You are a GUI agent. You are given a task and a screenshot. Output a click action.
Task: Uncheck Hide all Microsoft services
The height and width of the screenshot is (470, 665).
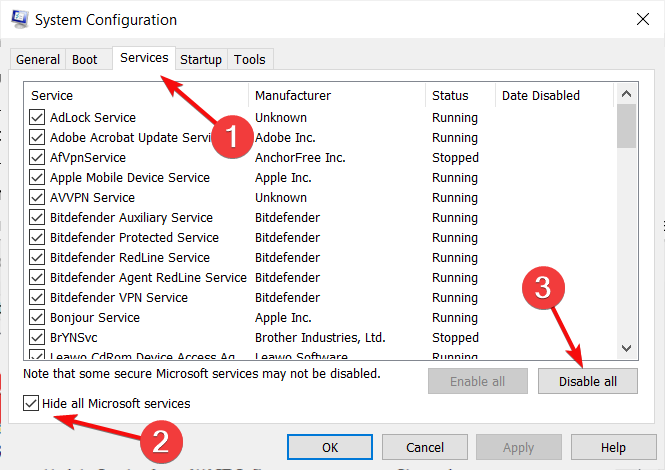click(x=31, y=404)
